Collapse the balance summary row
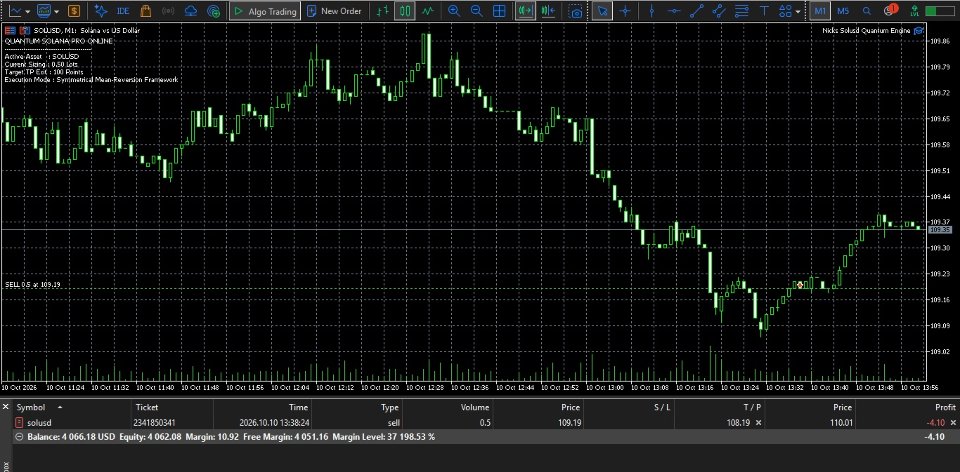This screenshot has width=960, height=472. pyautogui.click(x=18, y=437)
